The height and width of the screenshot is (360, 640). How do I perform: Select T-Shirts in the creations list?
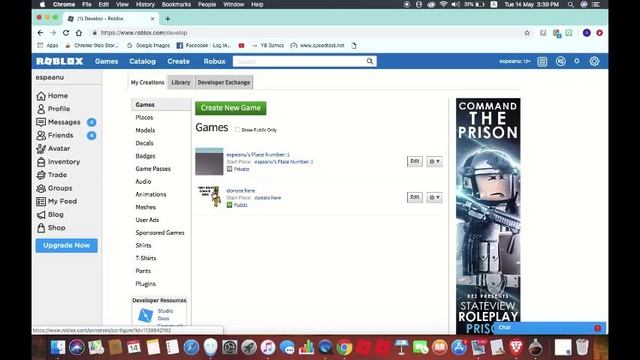(x=146, y=258)
